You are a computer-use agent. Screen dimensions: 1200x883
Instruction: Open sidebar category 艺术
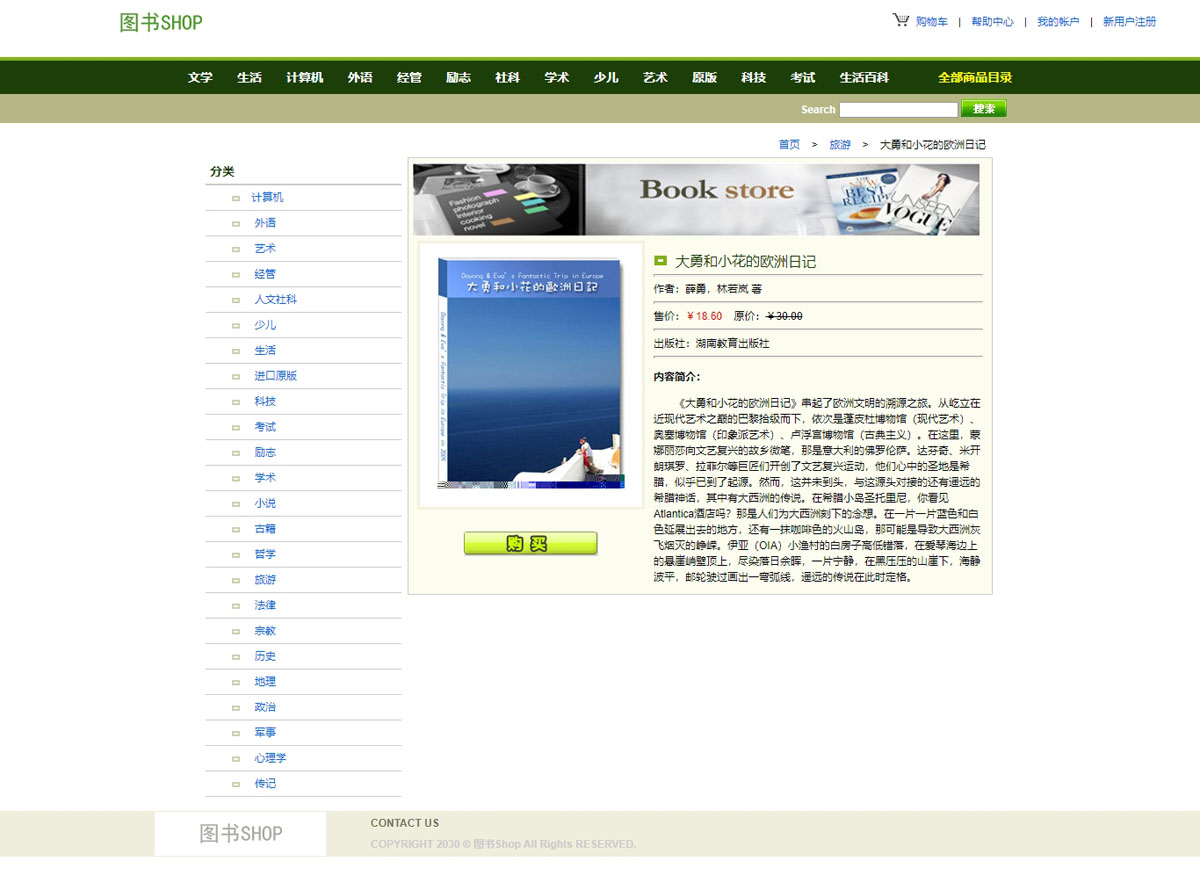pyautogui.click(x=265, y=249)
